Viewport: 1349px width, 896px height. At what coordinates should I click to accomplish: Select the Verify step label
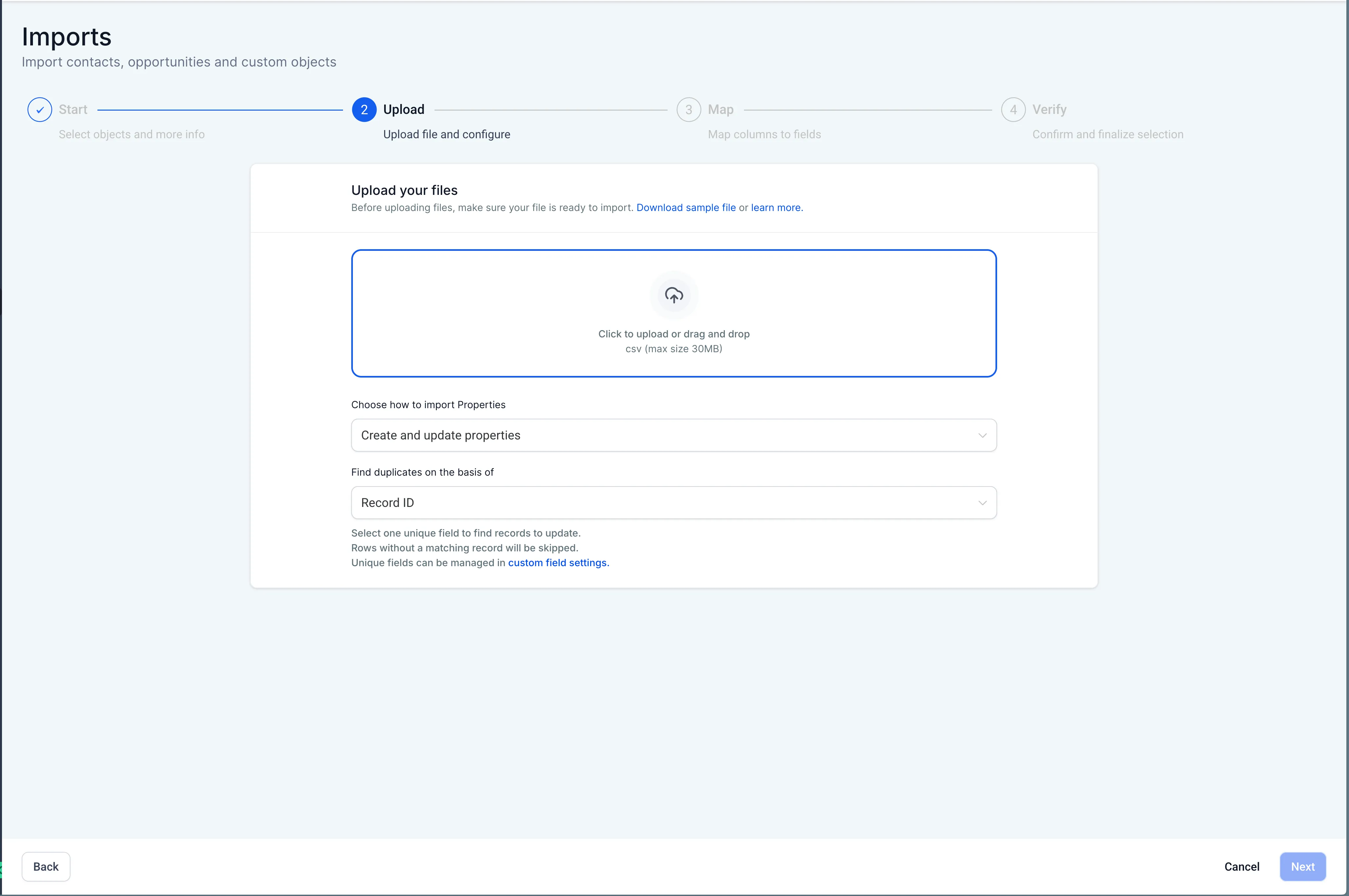coord(1049,110)
